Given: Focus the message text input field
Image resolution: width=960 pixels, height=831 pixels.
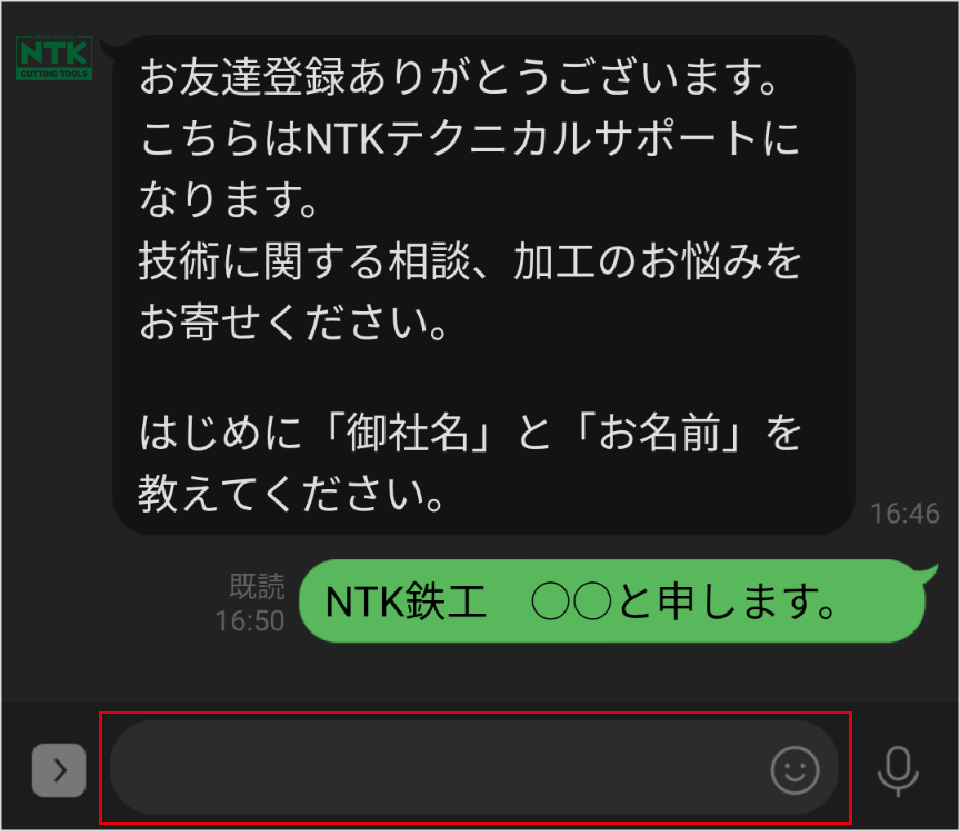Looking at the screenshot, I should click(x=474, y=767).
